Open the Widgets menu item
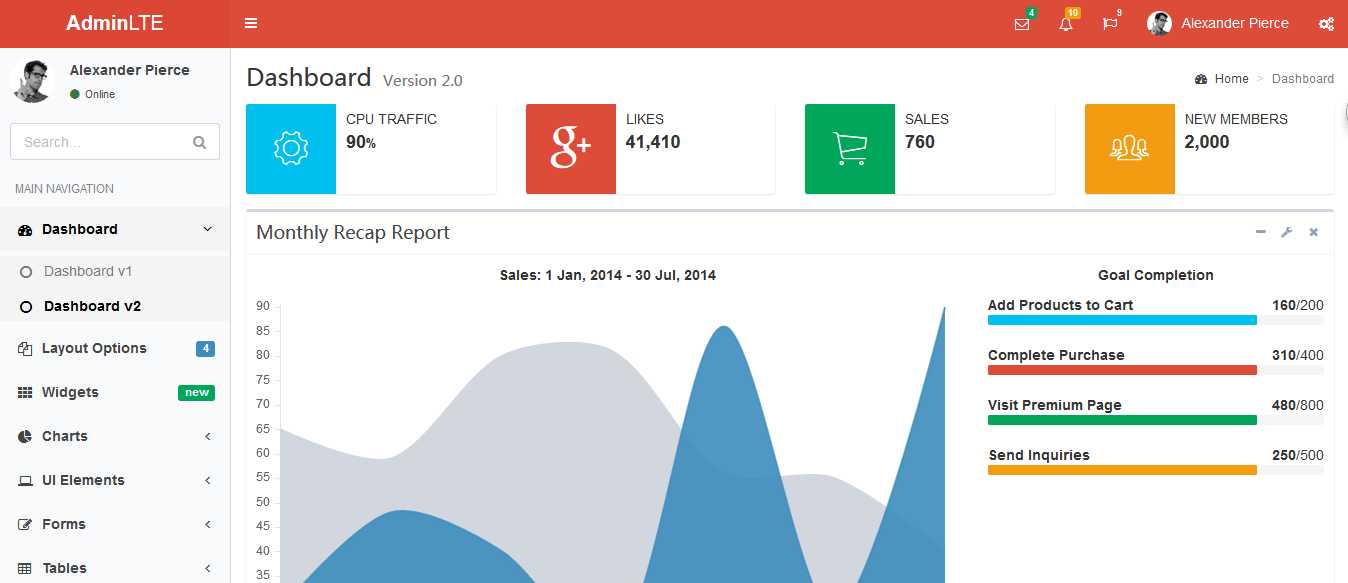This screenshot has height=583, width=1348. pyautogui.click(x=115, y=392)
